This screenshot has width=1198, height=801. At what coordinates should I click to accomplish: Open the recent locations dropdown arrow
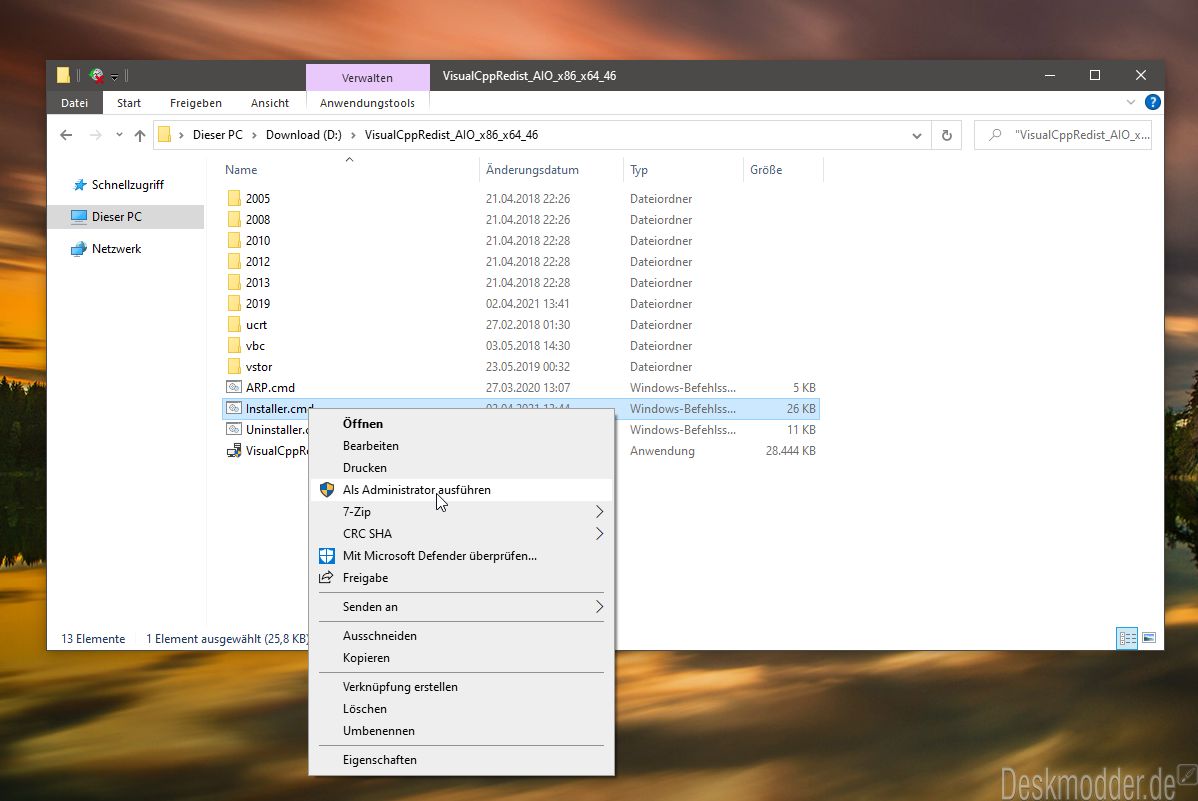pos(119,135)
